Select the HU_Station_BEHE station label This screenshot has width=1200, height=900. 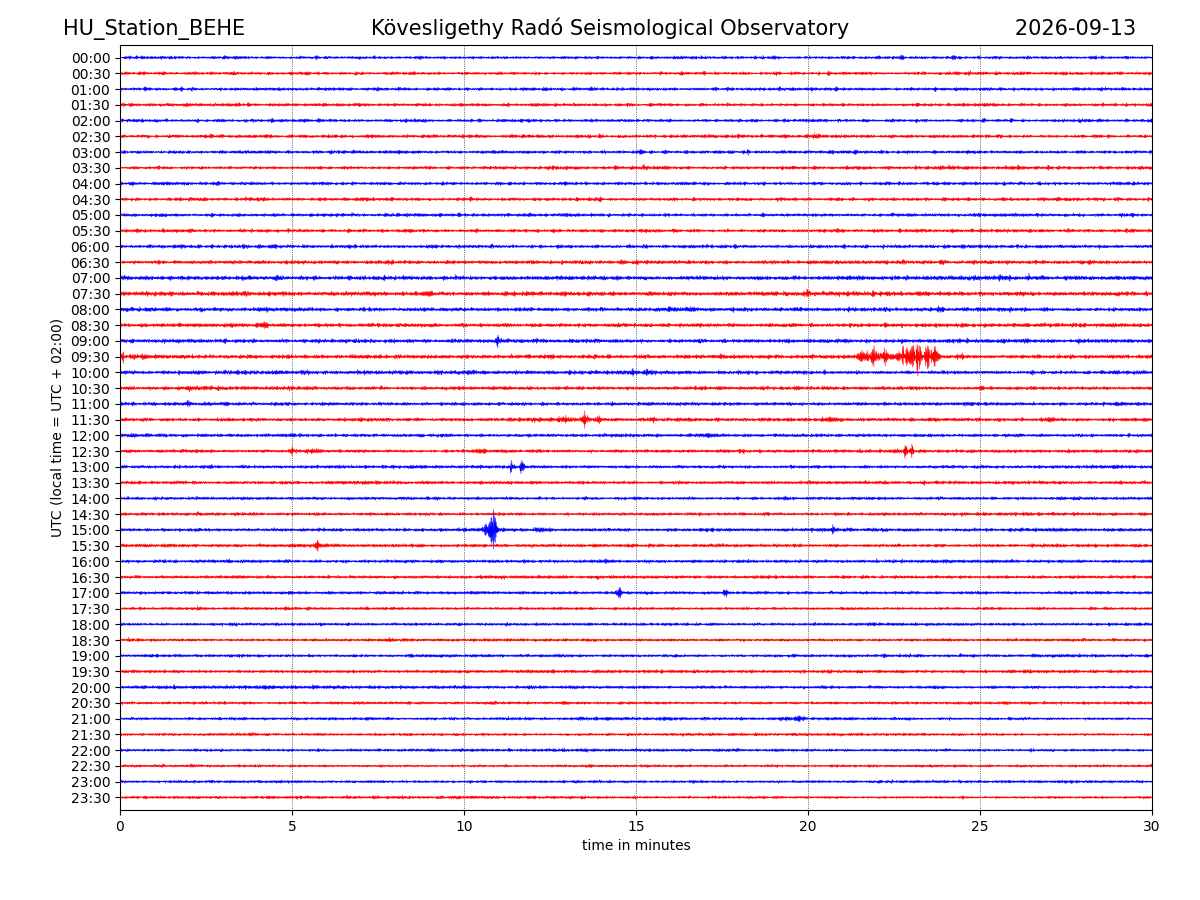point(154,28)
